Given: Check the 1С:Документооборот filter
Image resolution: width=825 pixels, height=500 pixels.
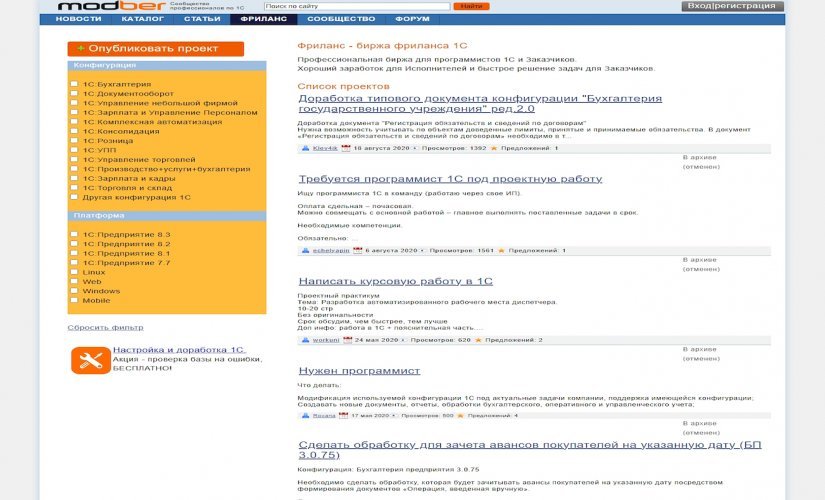Looking at the screenshot, I should [74, 93].
